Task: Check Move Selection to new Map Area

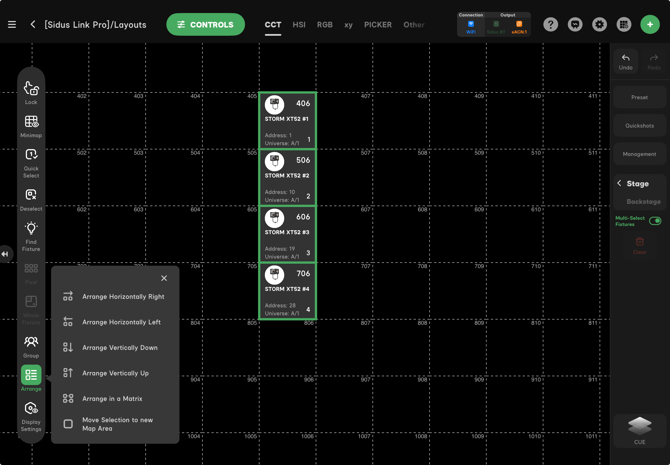Action: pyautogui.click(x=68, y=424)
